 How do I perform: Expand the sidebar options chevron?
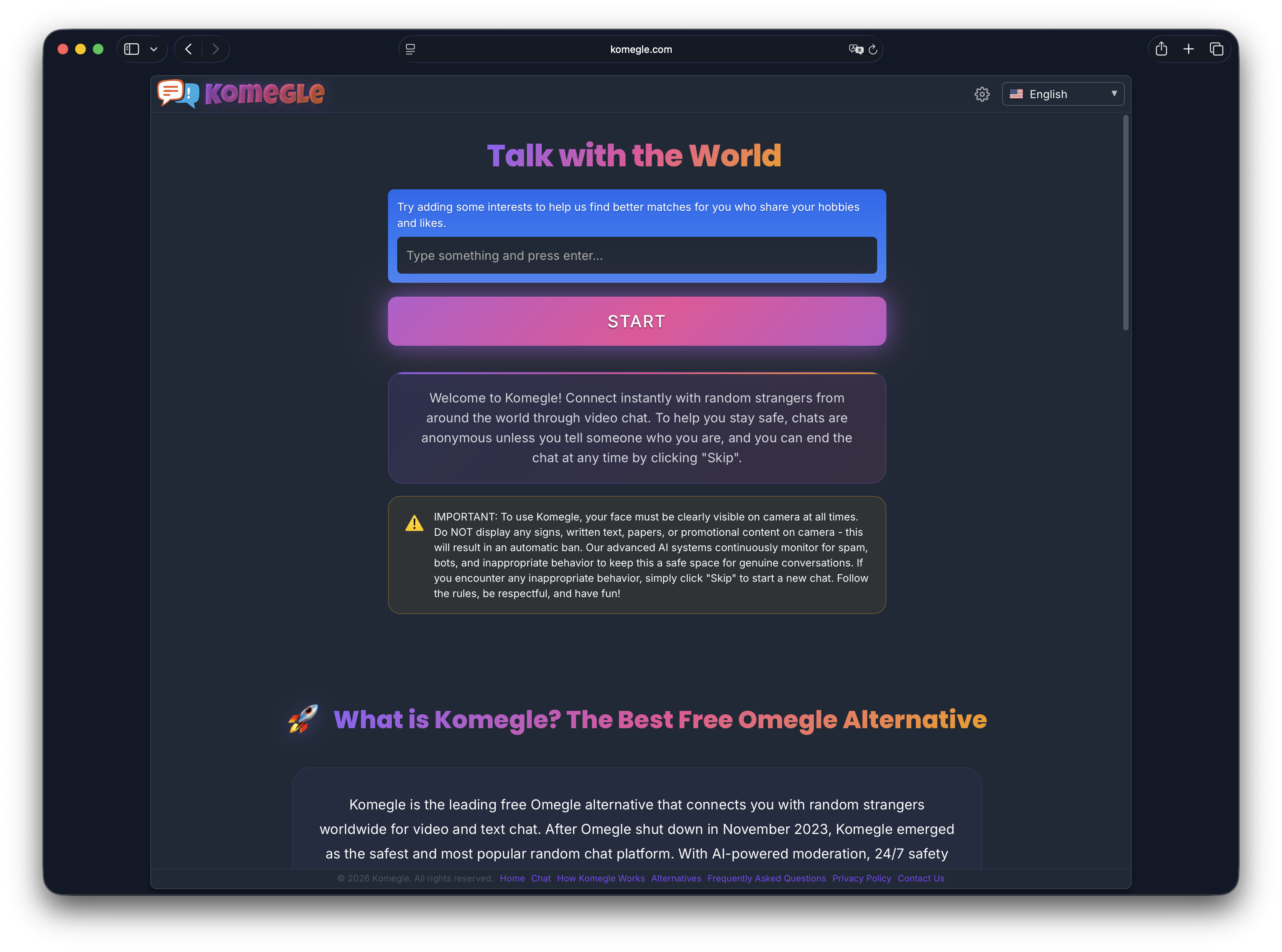point(154,49)
